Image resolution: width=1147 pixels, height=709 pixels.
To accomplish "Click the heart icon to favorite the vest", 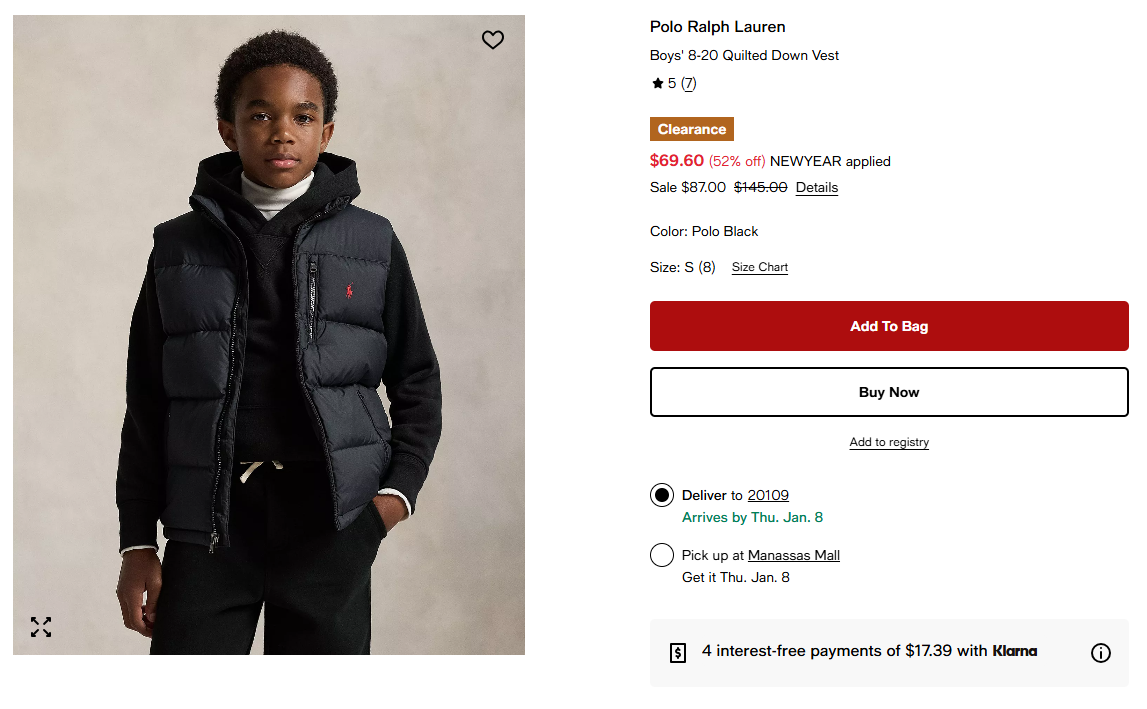I will click(x=492, y=40).
